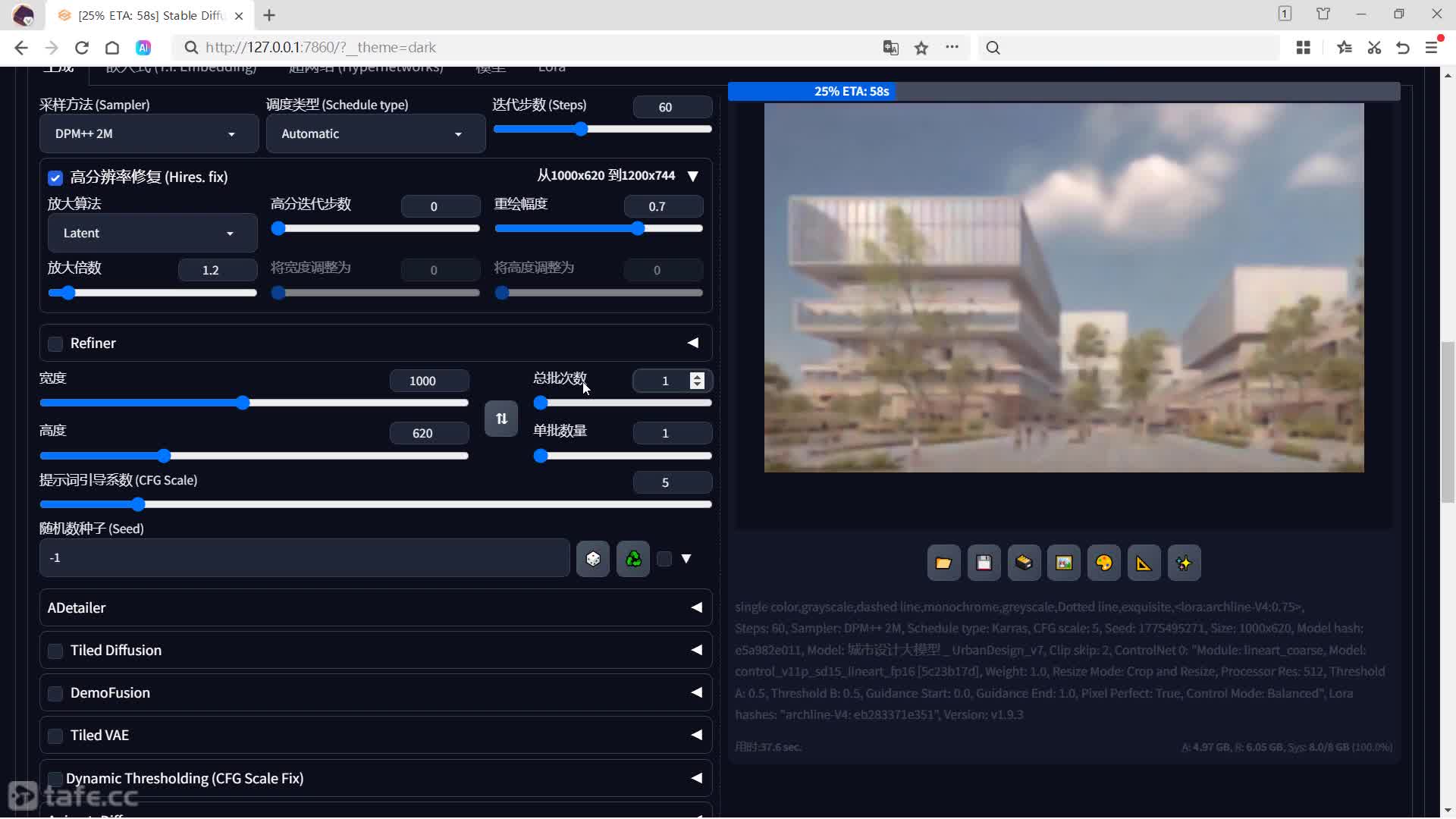Image resolution: width=1456 pixels, height=819 pixels.
Task: Click the Steps value field 60
Action: (x=673, y=107)
